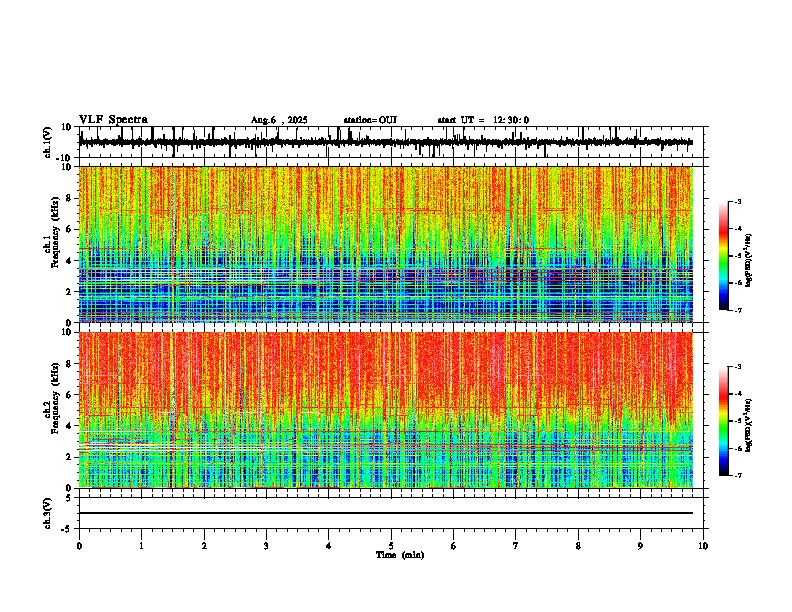Click the ch.2 "Frequency (kHz)" axis label
792x612 pixels.
coord(55,398)
